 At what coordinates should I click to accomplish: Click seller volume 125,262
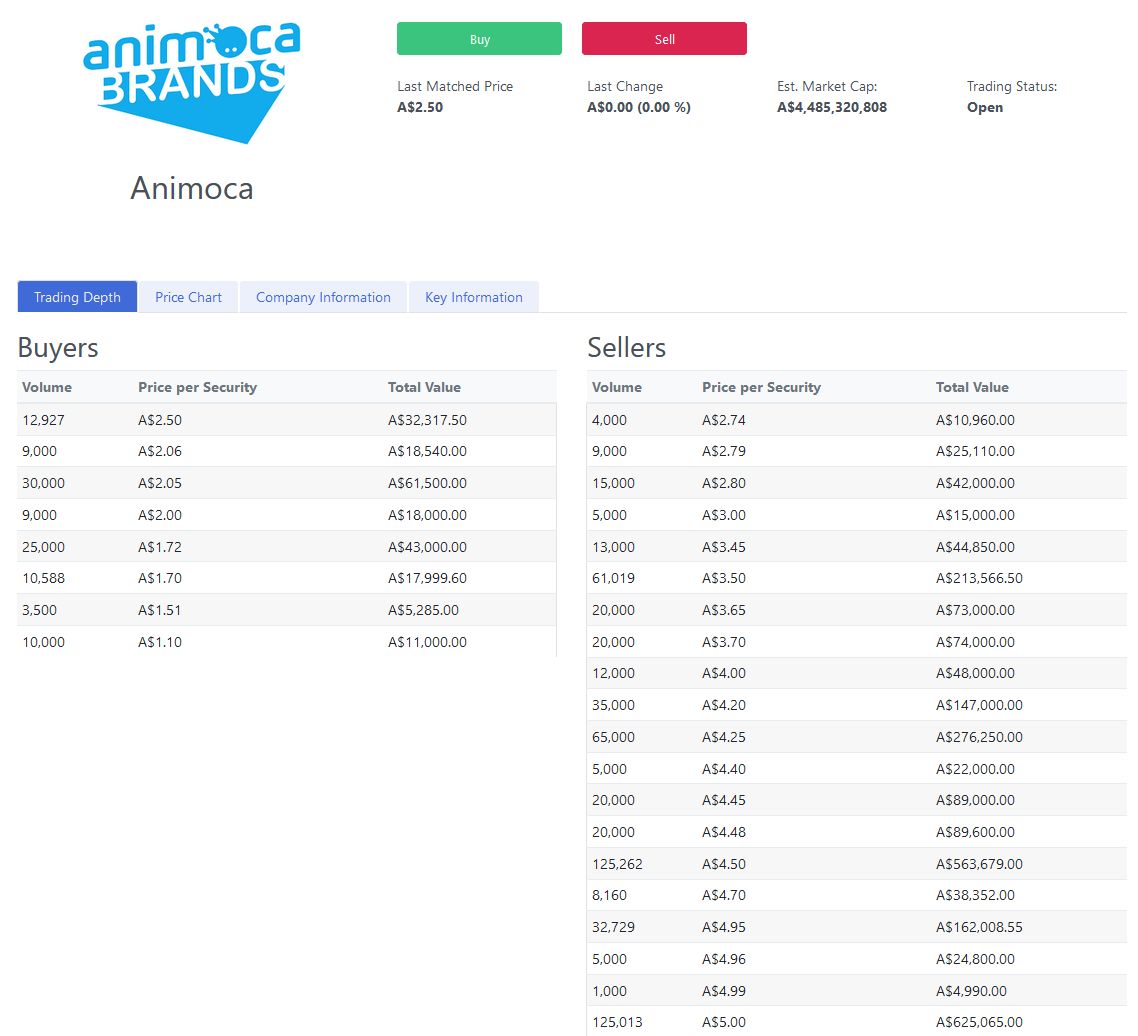click(x=617, y=864)
